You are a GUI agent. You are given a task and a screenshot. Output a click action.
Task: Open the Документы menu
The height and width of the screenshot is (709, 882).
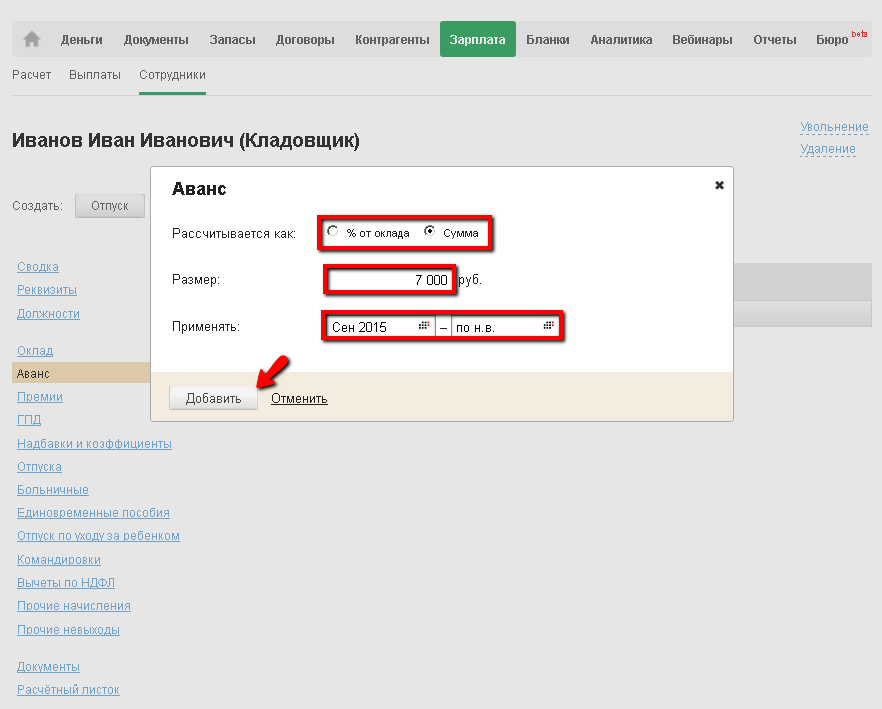156,39
